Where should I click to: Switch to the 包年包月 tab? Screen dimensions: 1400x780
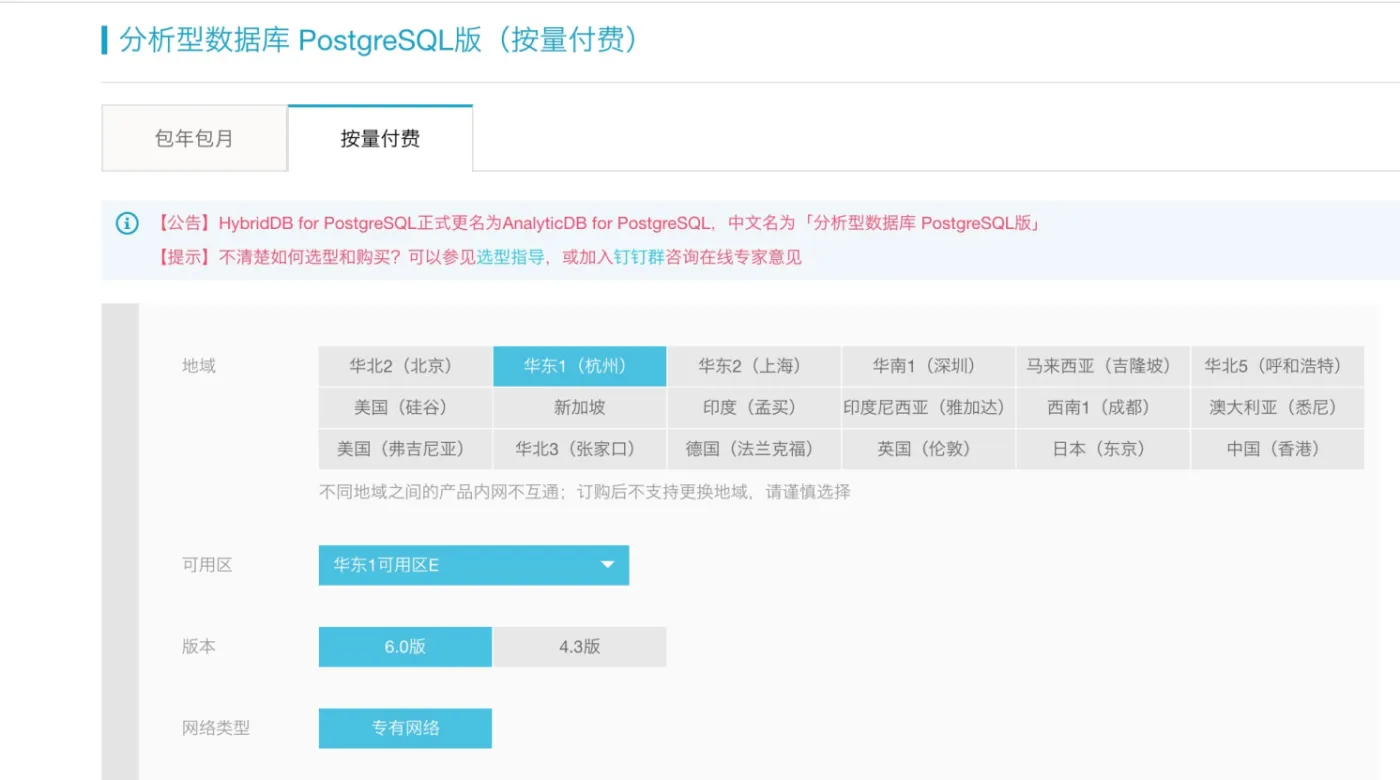pyautogui.click(x=194, y=138)
